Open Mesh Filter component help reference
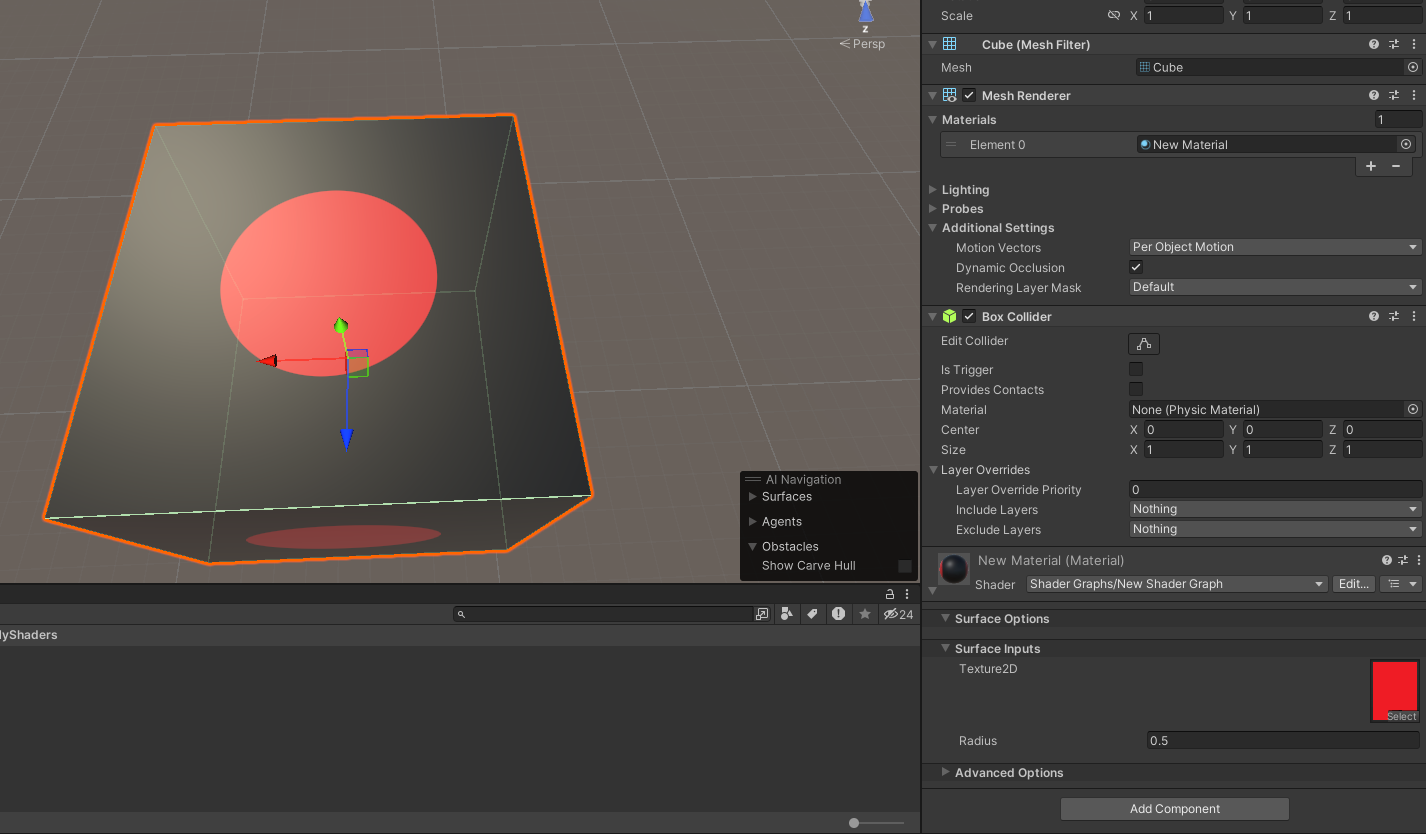Screen dimensions: 1426x834 (1374, 45)
